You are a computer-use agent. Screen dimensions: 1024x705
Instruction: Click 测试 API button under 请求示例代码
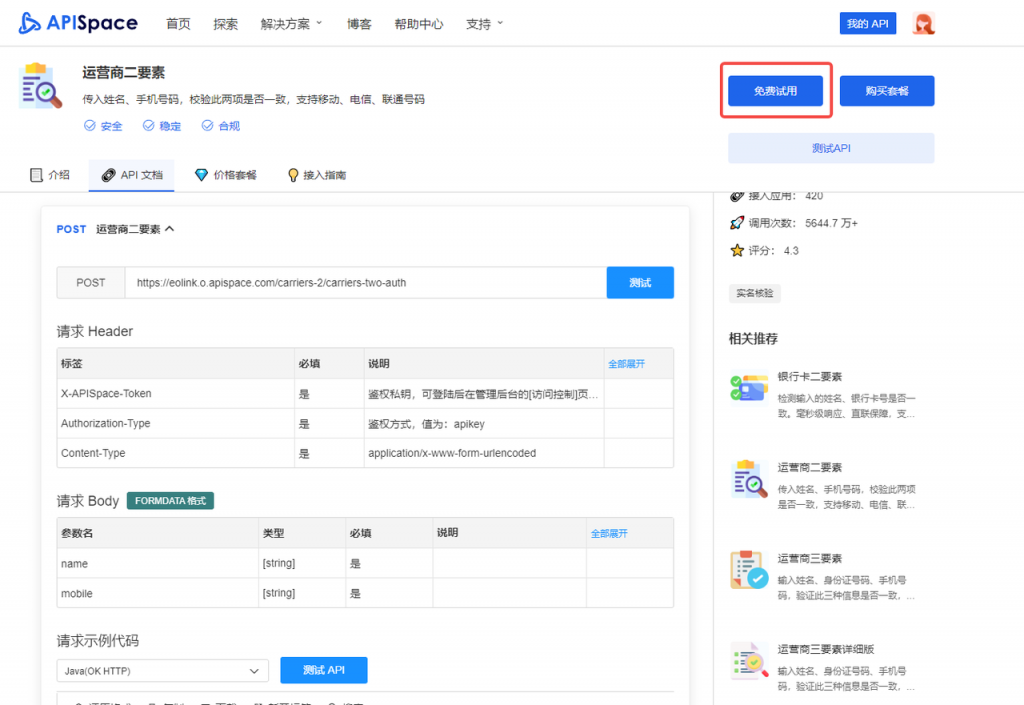(324, 670)
